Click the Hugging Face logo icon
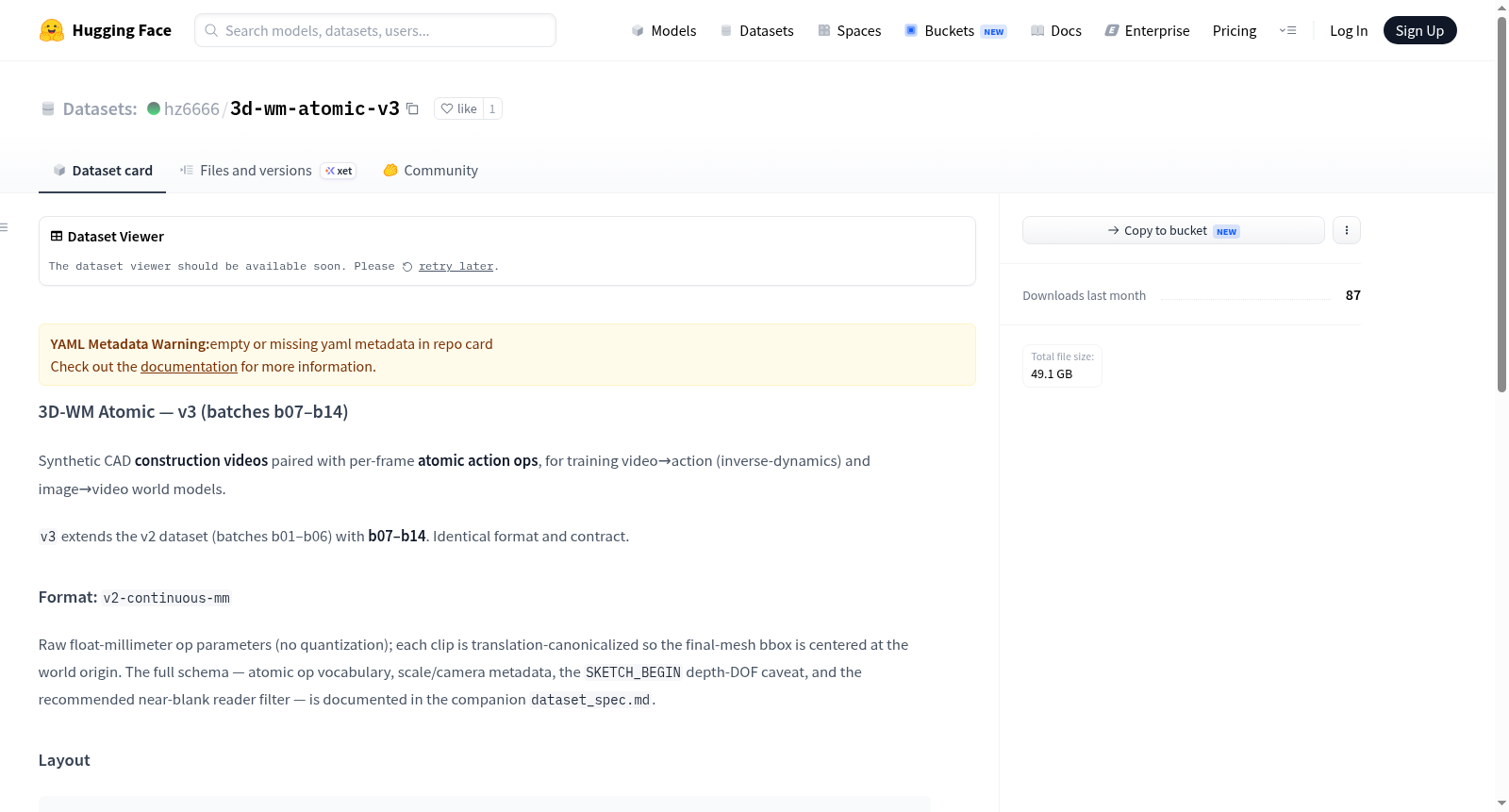The image size is (1509, 812). pyautogui.click(x=52, y=30)
